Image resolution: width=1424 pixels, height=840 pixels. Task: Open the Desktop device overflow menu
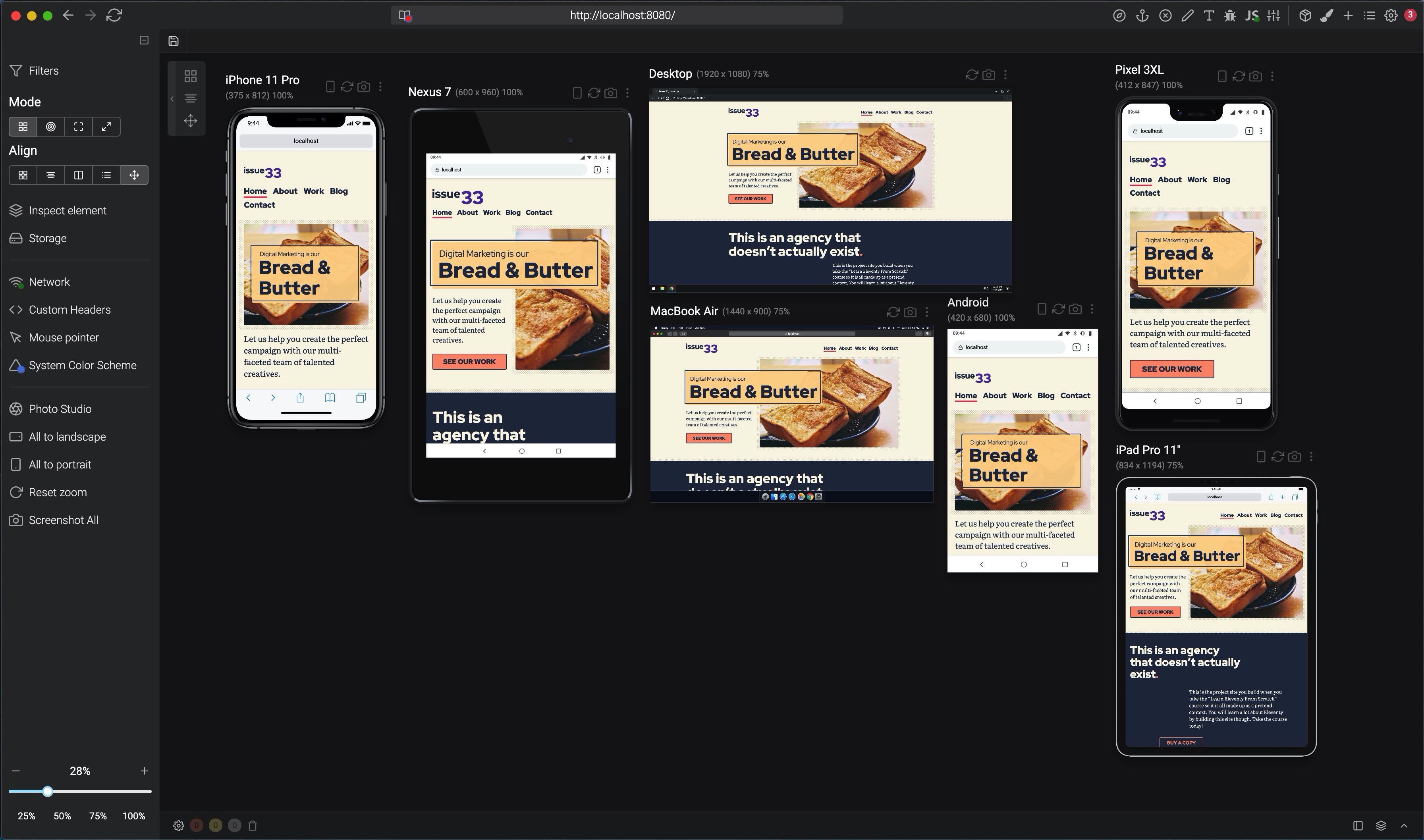(1005, 74)
